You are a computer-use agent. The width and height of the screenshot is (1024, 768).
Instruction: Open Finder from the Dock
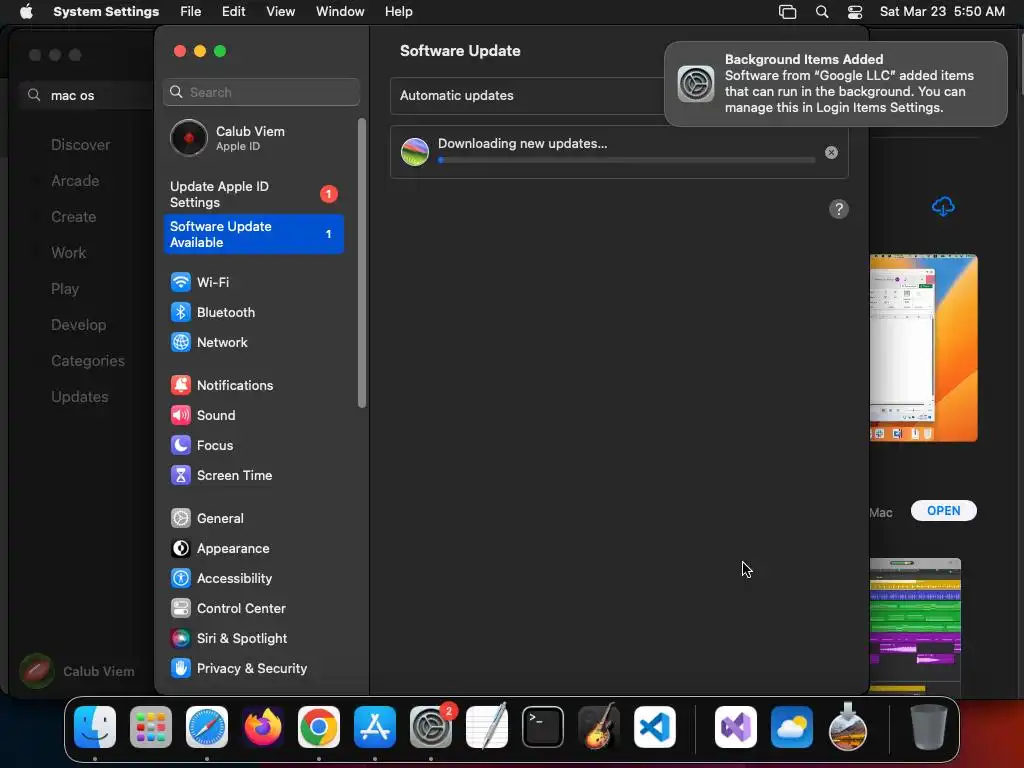click(95, 727)
